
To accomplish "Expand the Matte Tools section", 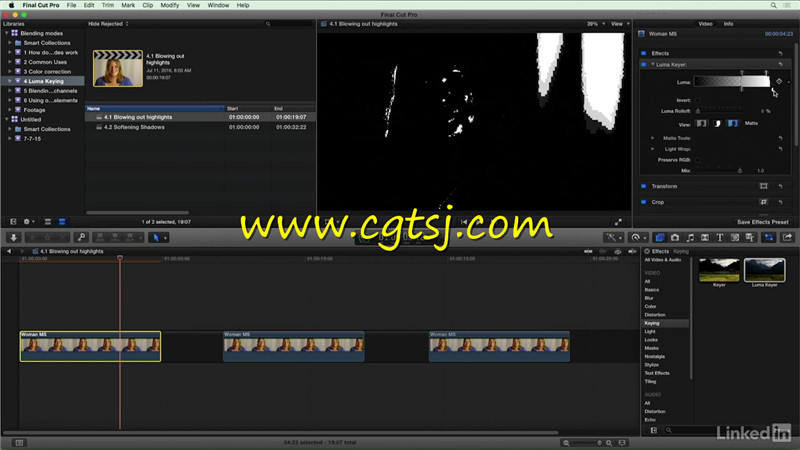I will pos(653,138).
